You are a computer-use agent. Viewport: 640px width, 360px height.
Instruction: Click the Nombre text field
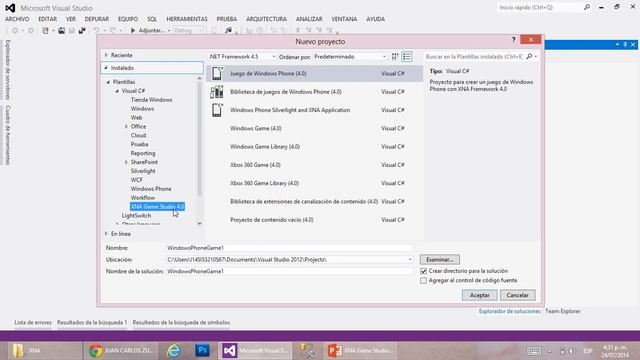tap(289, 248)
